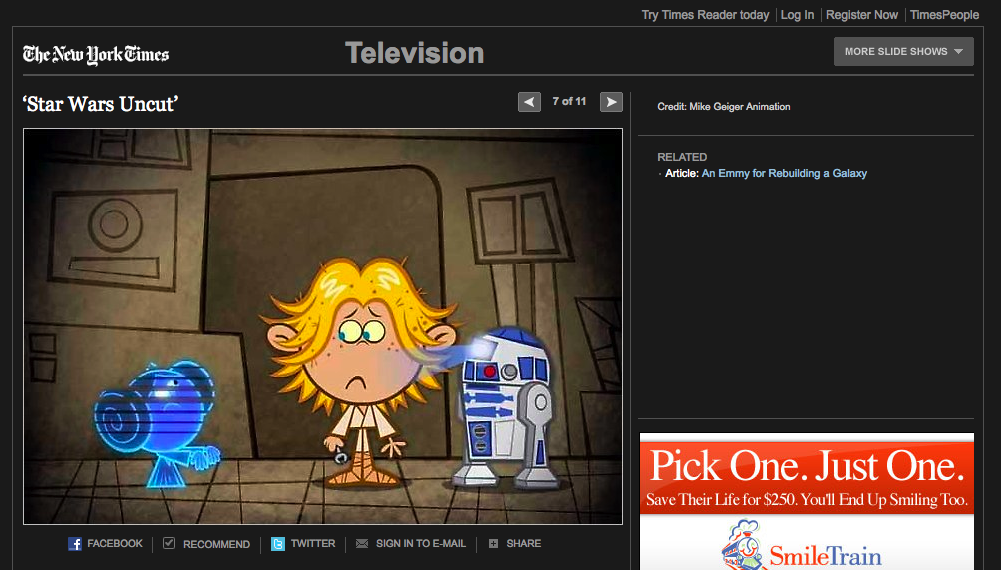Click SIGN IN TO E-MAIL label
Image resolution: width=1001 pixels, height=570 pixels.
(x=421, y=544)
